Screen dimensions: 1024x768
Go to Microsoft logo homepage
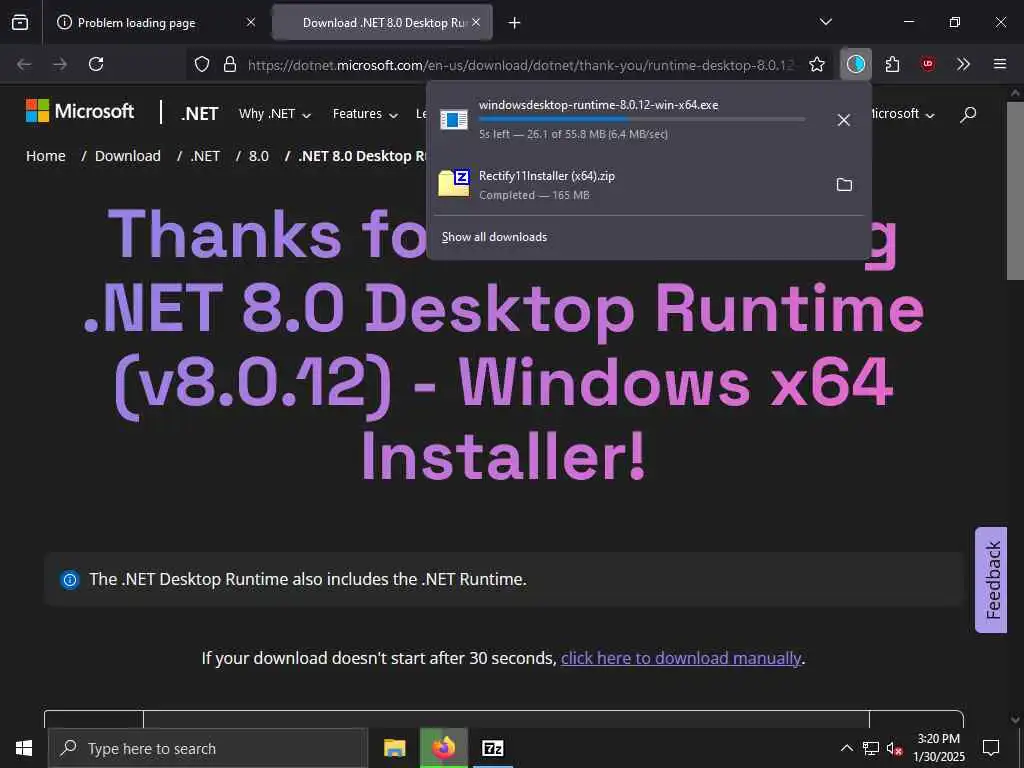pos(80,111)
